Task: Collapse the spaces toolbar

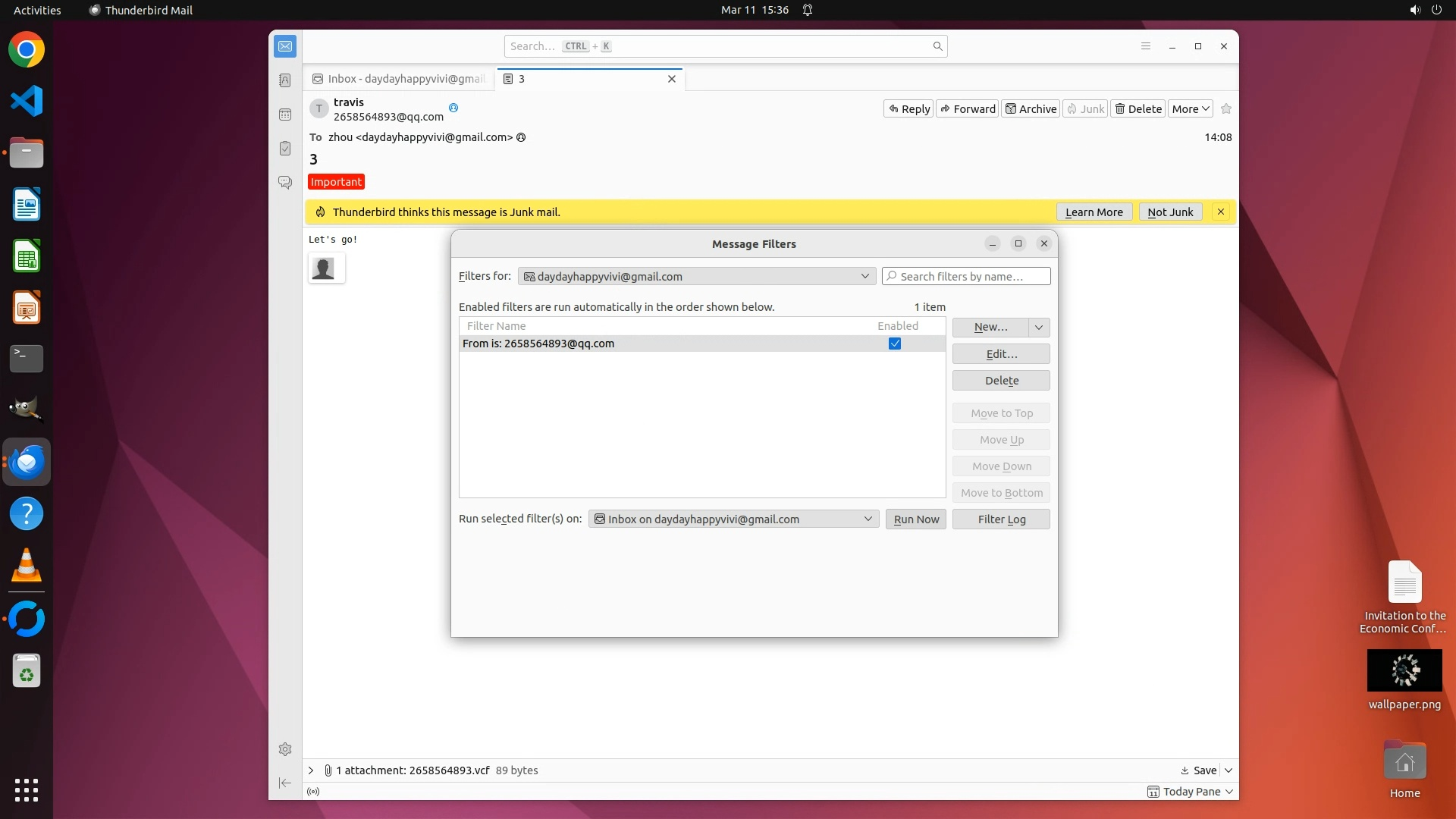Action: [285, 783]
